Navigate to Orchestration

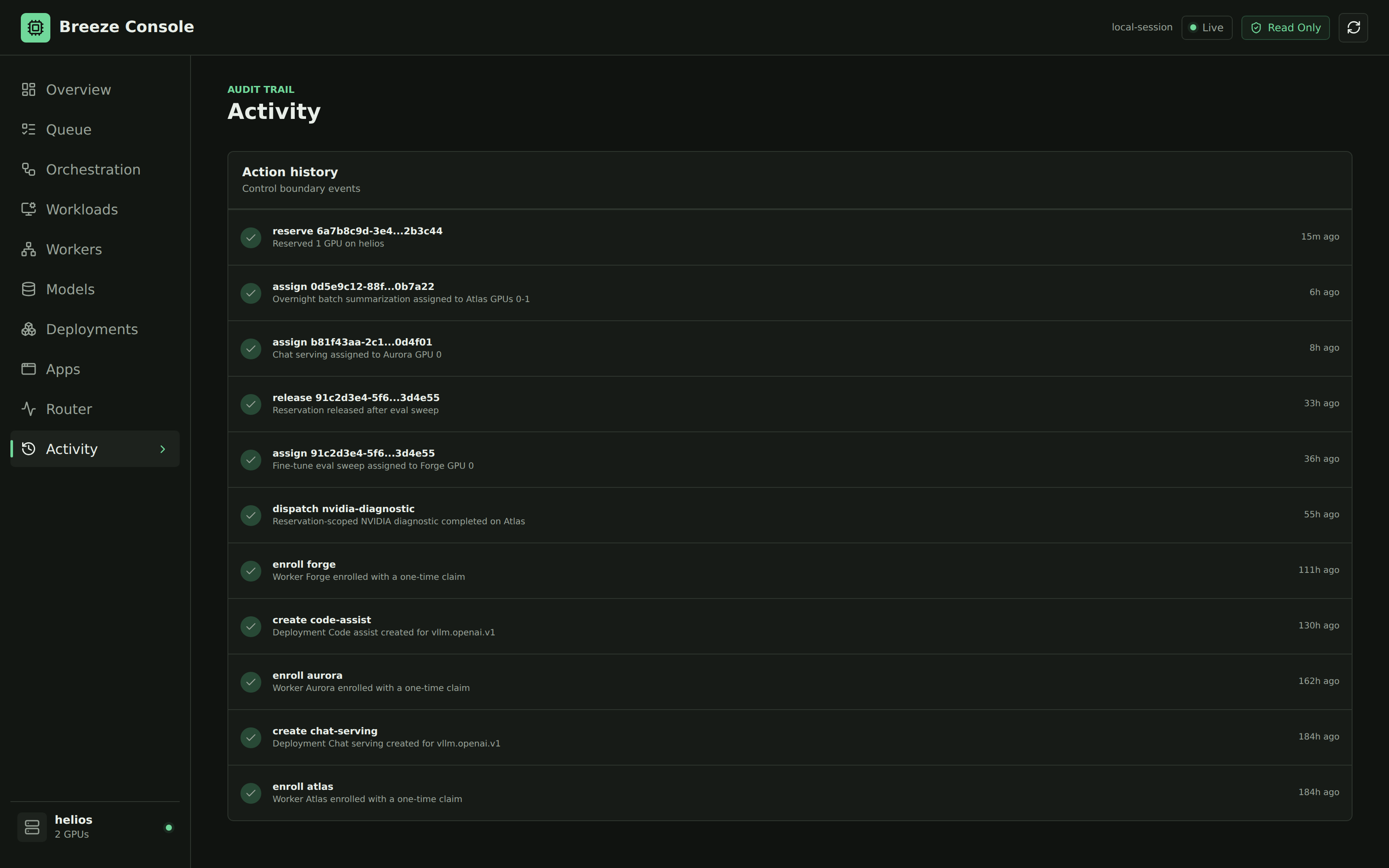coord(95,169)
